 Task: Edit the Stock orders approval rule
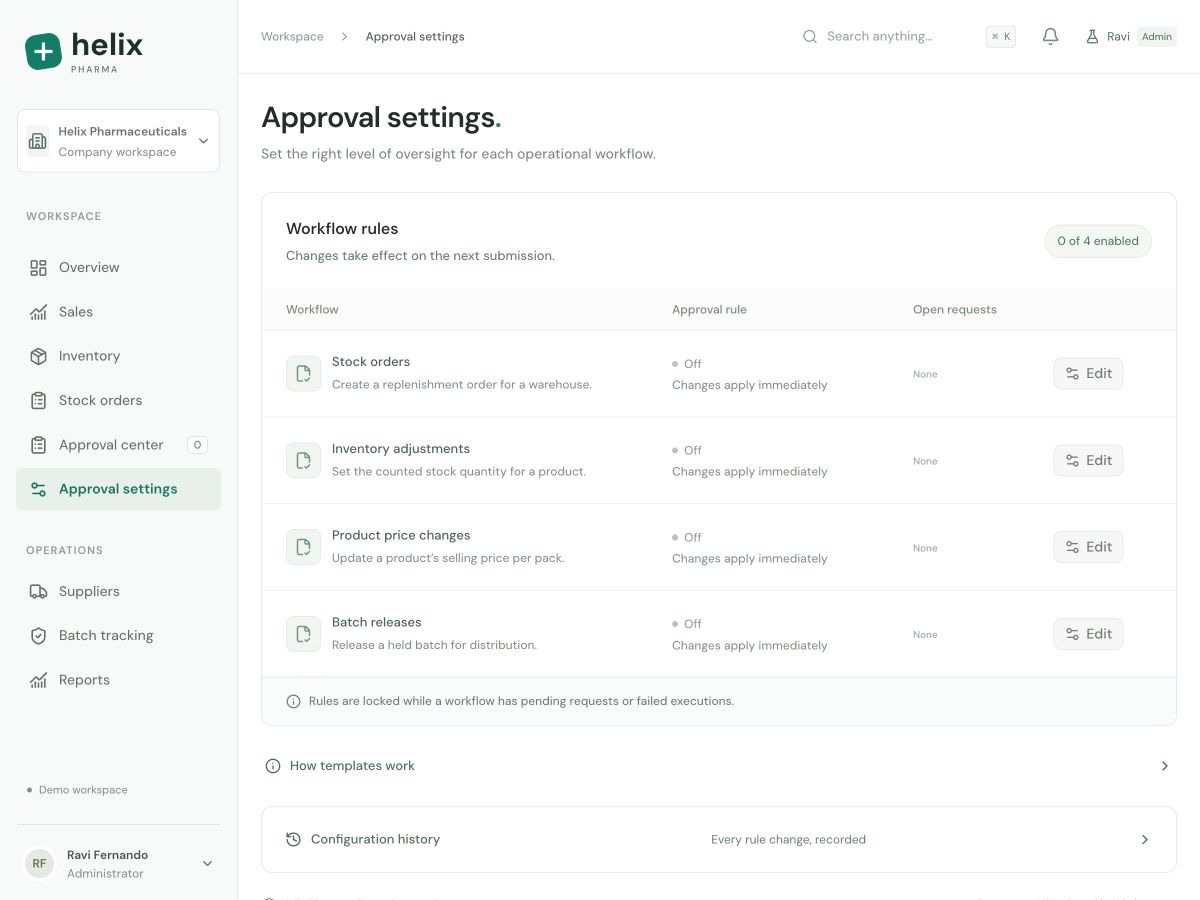pyautogui.click(x=1088, y=374)
